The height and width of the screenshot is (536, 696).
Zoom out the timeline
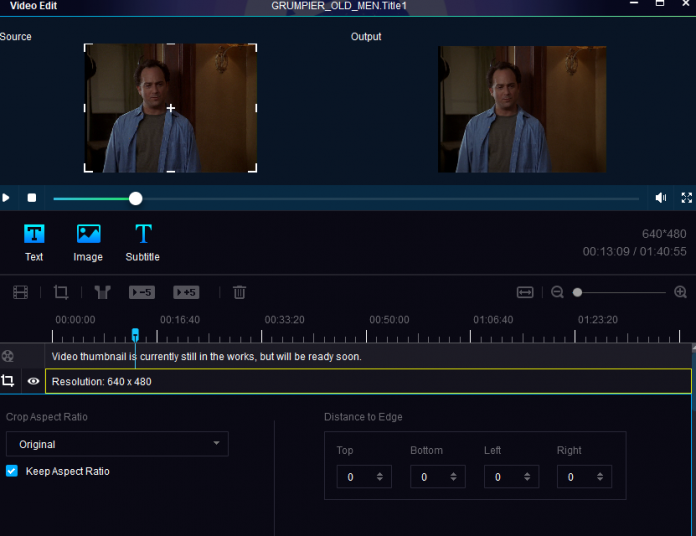click(557, 292)
